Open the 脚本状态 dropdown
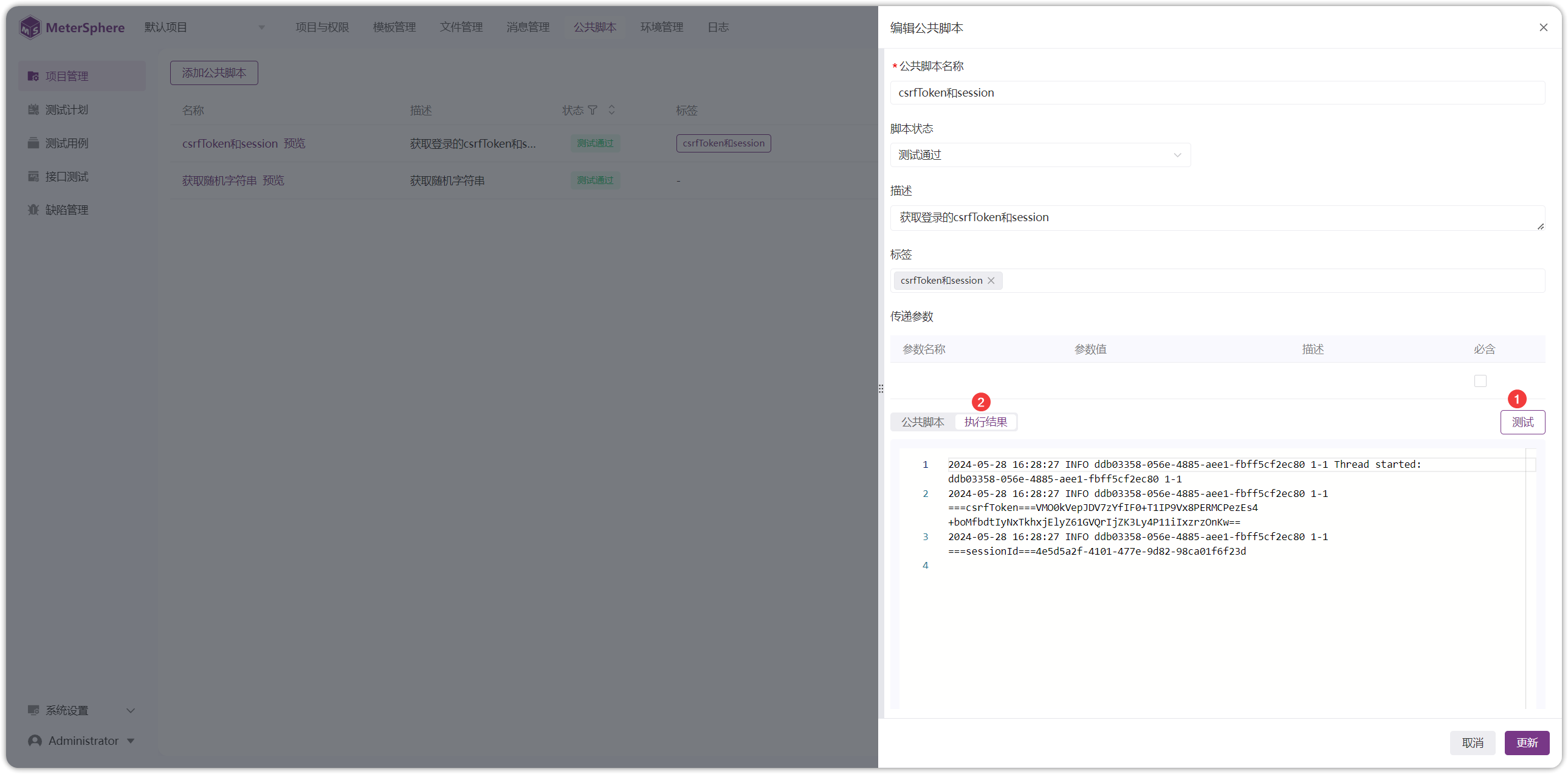Viewport: 1568px width, 774px height. pyautogui.click(x=1040, y=155)
